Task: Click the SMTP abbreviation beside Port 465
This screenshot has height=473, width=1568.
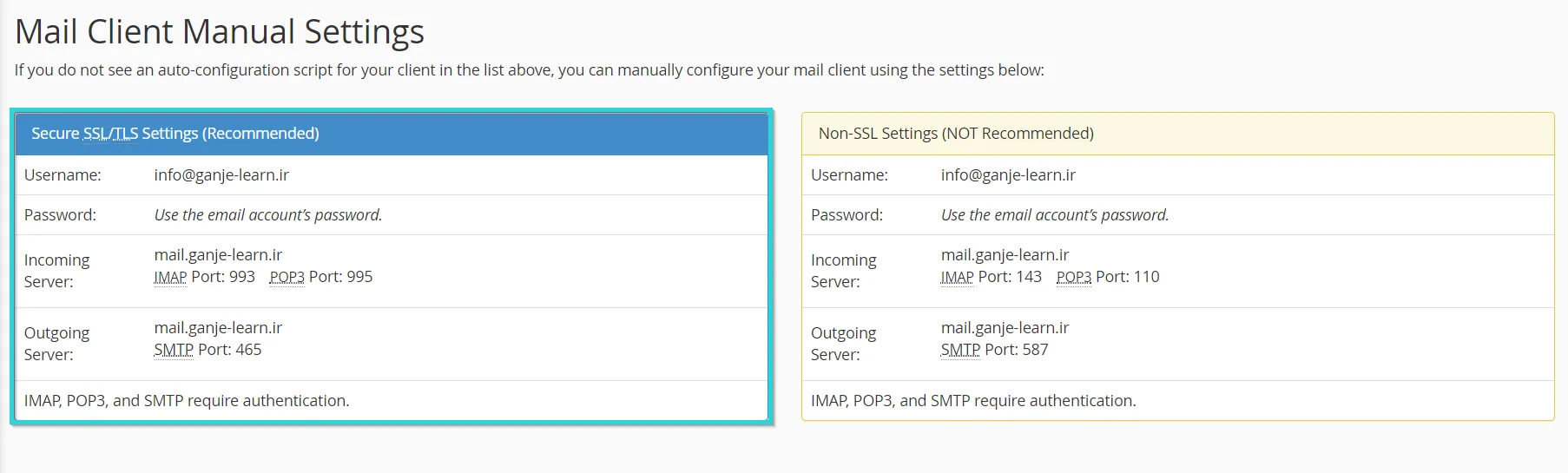Action: point(174,351)
